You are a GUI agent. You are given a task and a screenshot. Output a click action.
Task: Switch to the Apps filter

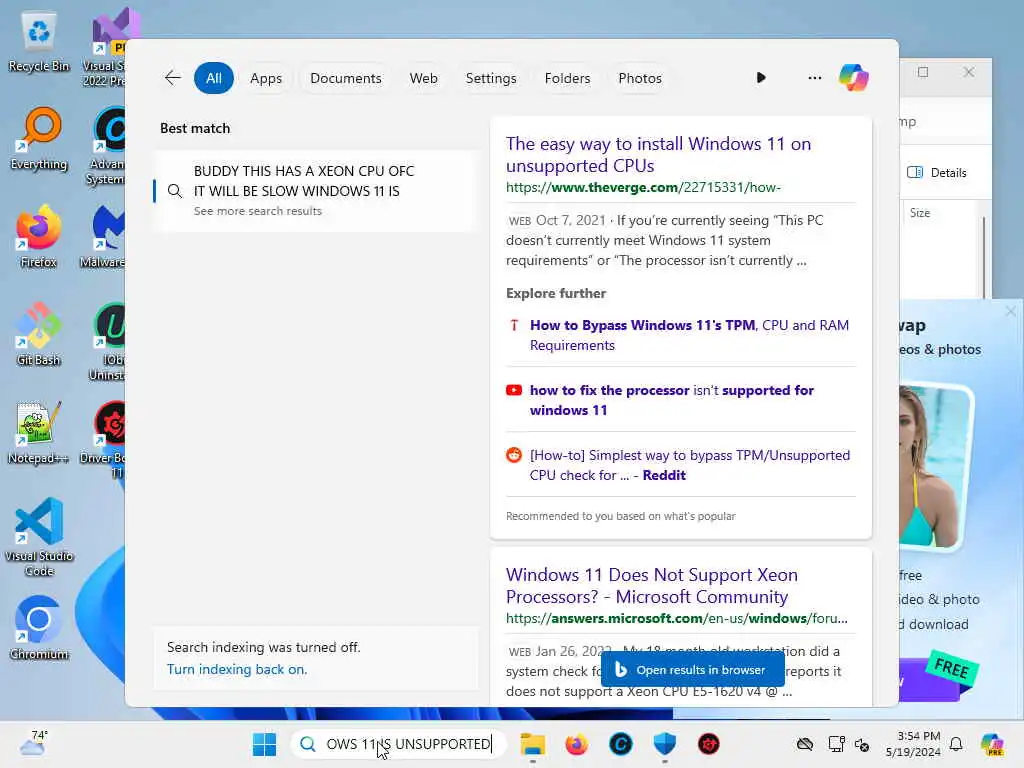[x=266, y=78]
